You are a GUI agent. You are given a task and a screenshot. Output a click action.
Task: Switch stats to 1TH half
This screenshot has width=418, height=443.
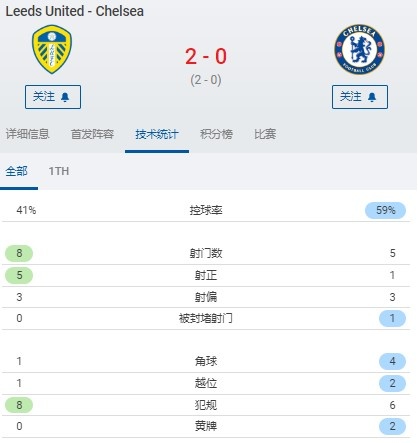59,171
